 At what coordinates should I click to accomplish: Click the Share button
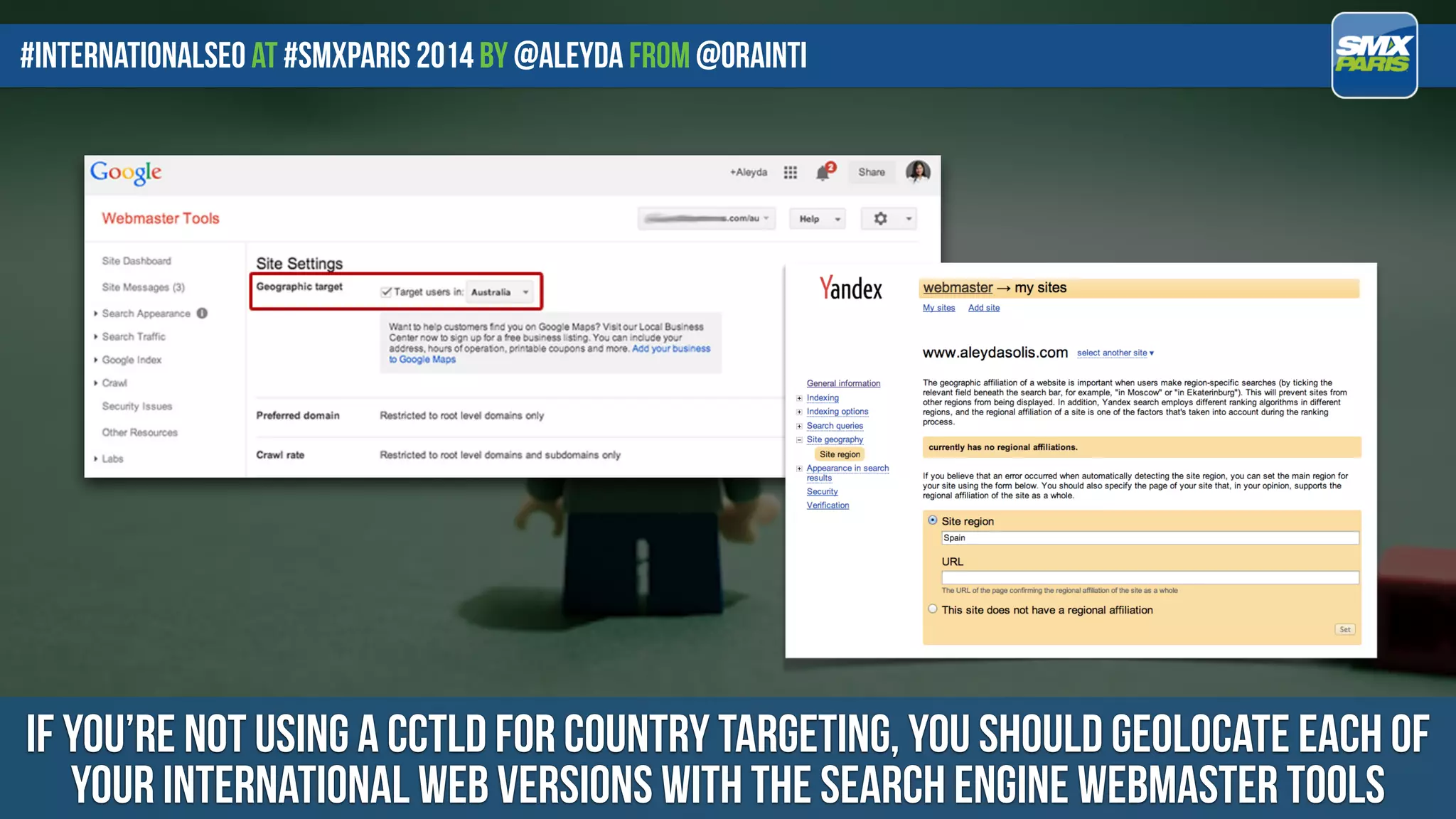872,172
